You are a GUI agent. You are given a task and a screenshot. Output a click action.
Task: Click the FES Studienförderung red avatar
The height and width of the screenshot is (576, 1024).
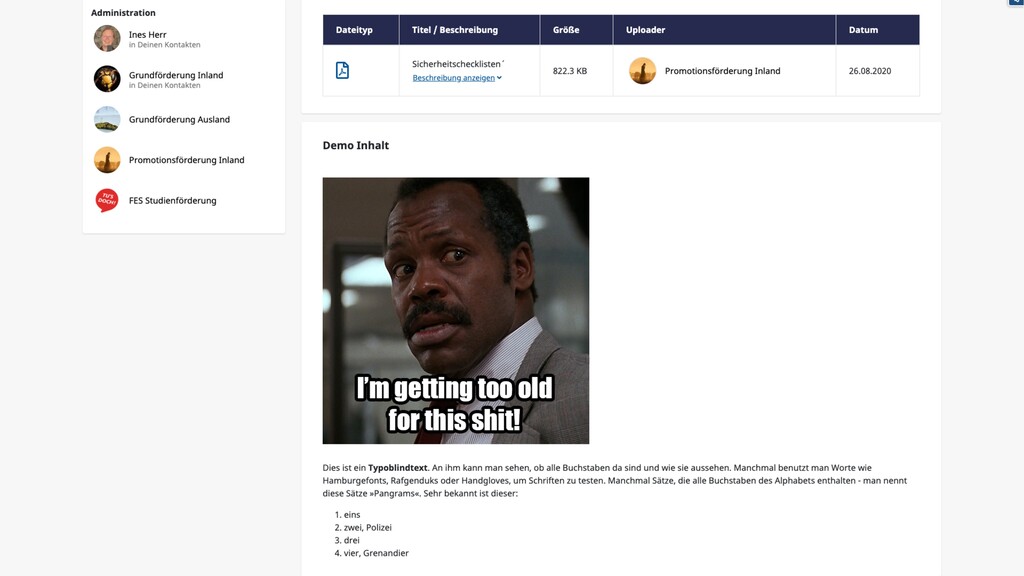107,200
